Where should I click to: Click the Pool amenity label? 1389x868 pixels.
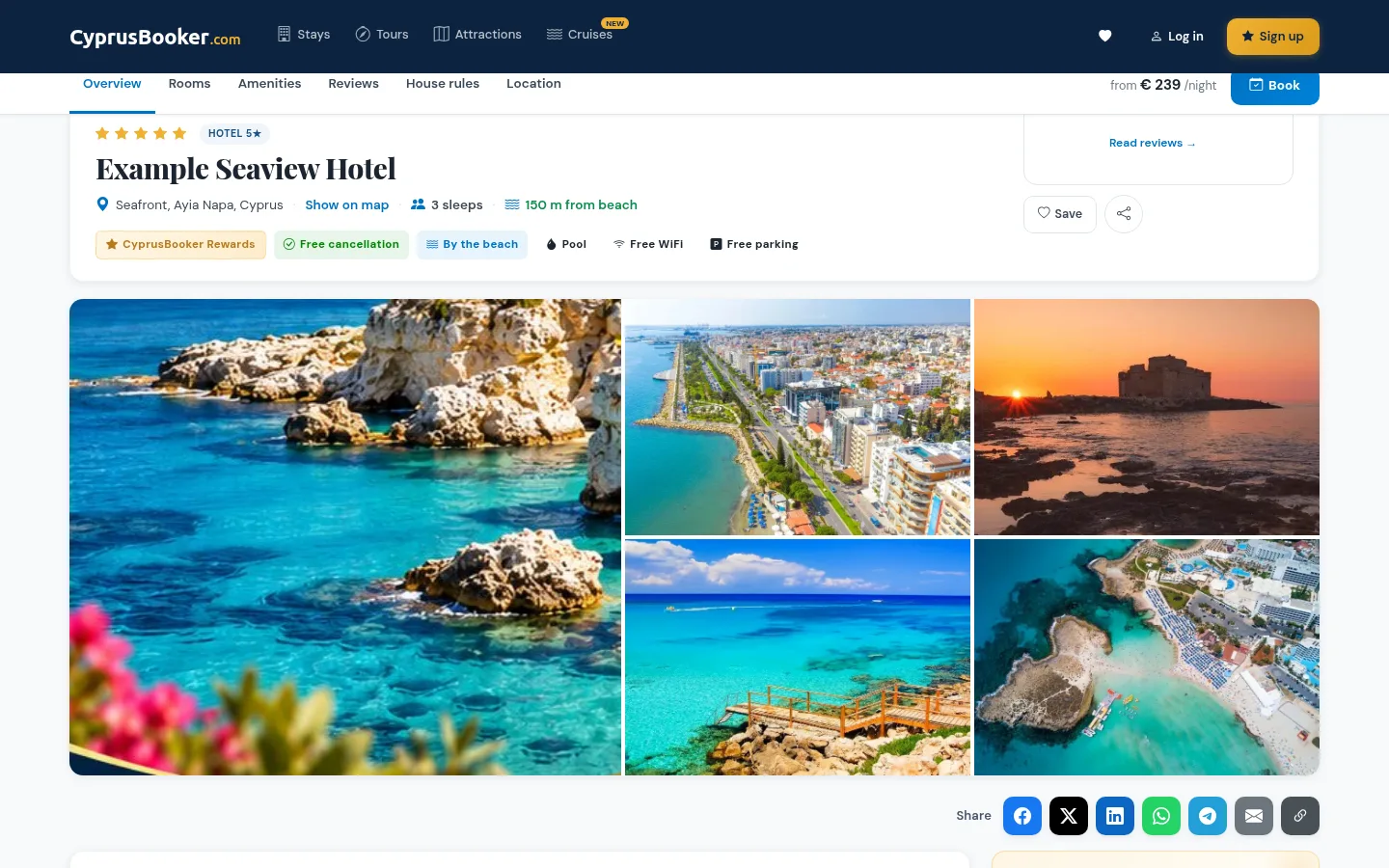[x=566, y=245]
